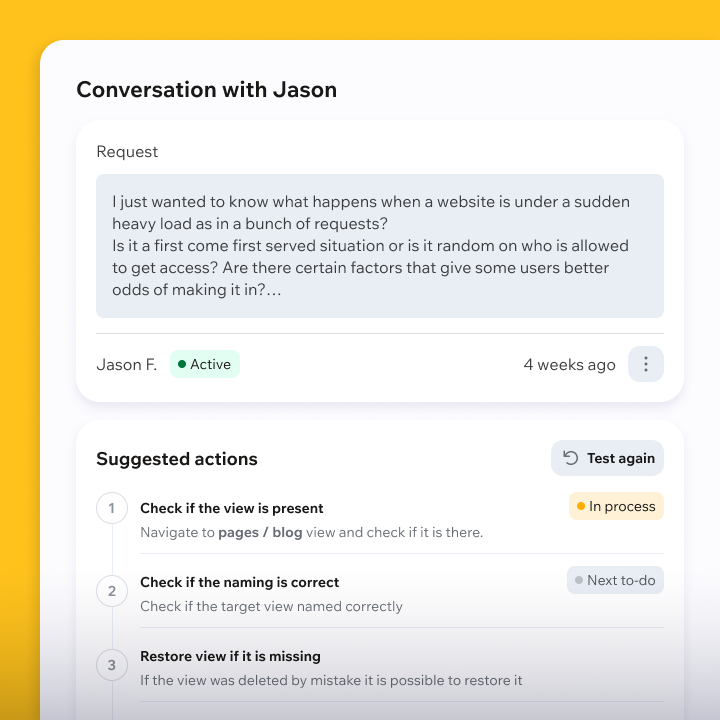This screenshot has width=720, height=720.
Task: Select step 2 number circle
Action: (x=112, y=591)
